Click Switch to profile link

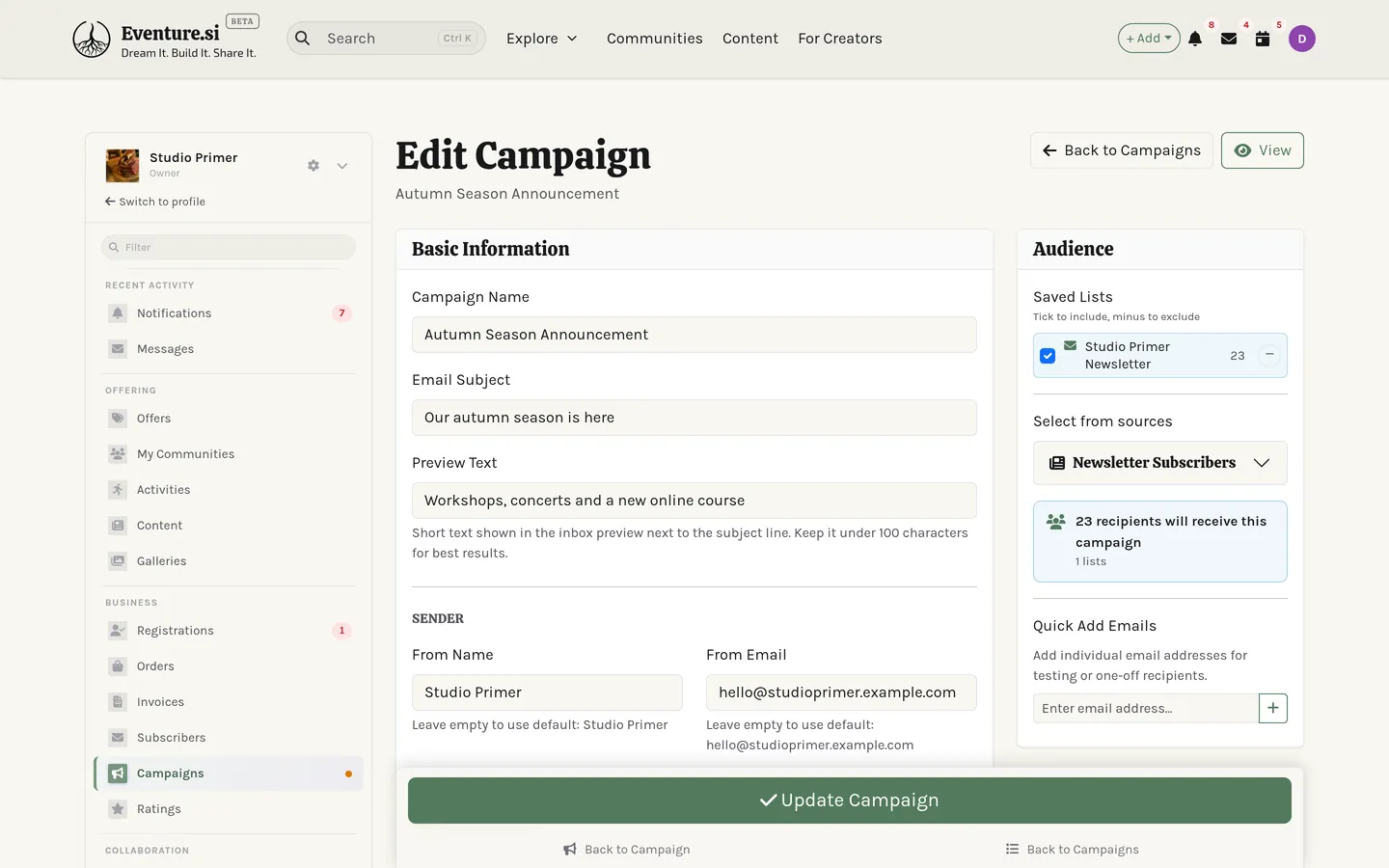155,202
